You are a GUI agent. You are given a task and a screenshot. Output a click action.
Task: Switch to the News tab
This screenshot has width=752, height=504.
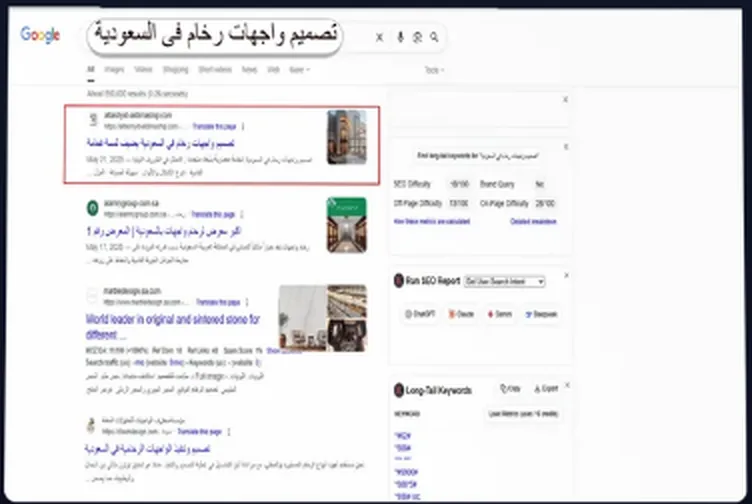coord(249,70)
